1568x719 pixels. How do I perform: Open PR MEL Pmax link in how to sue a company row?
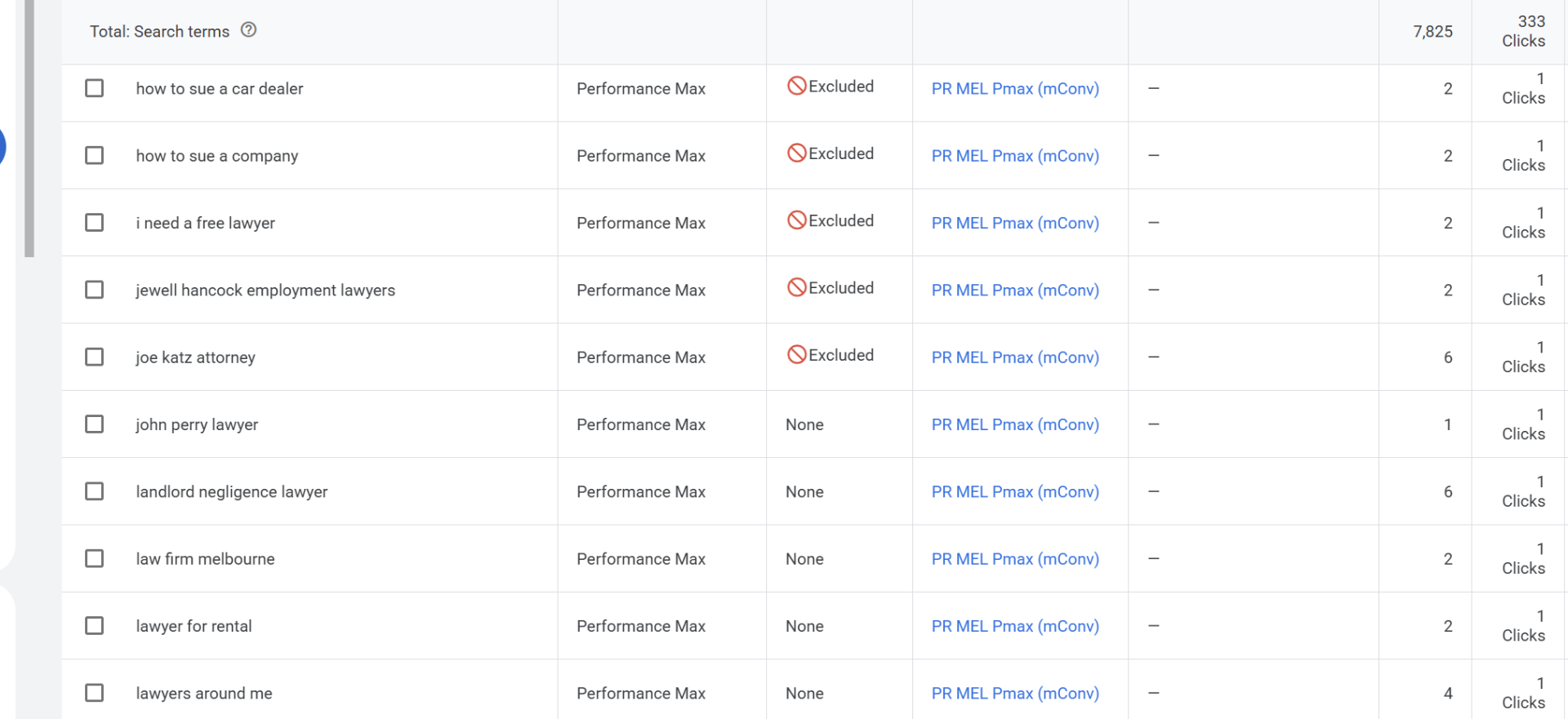click(x=1015, y=155)
